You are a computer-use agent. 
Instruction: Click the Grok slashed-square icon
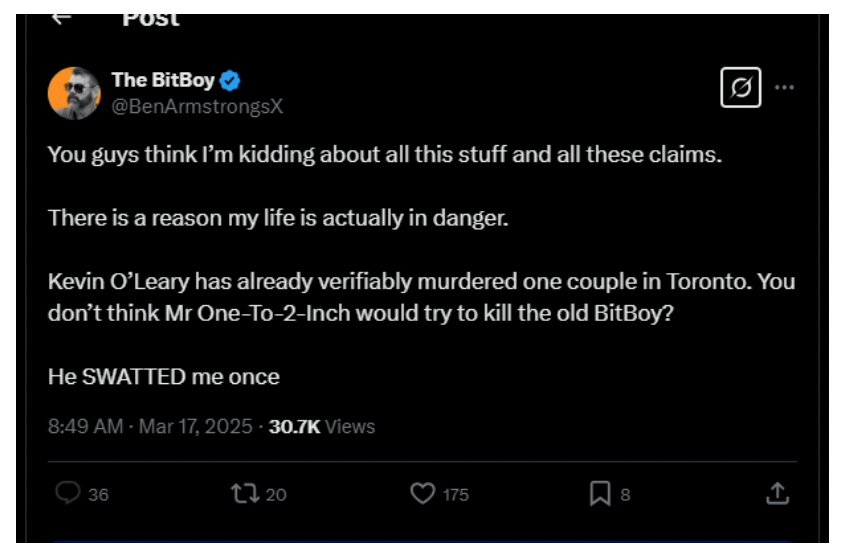pyautogui.click(x=741, y=89)
